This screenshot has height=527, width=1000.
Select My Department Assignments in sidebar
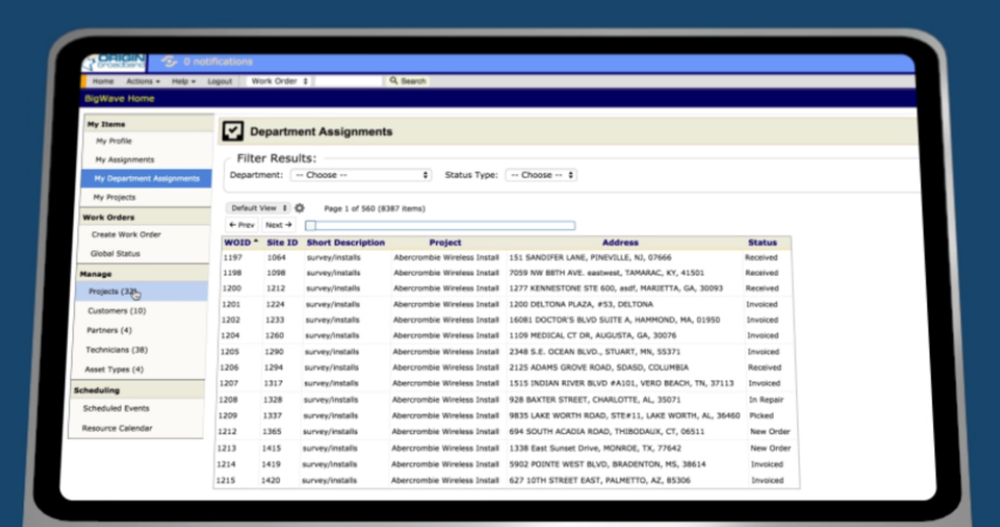(x=147, y=179)
